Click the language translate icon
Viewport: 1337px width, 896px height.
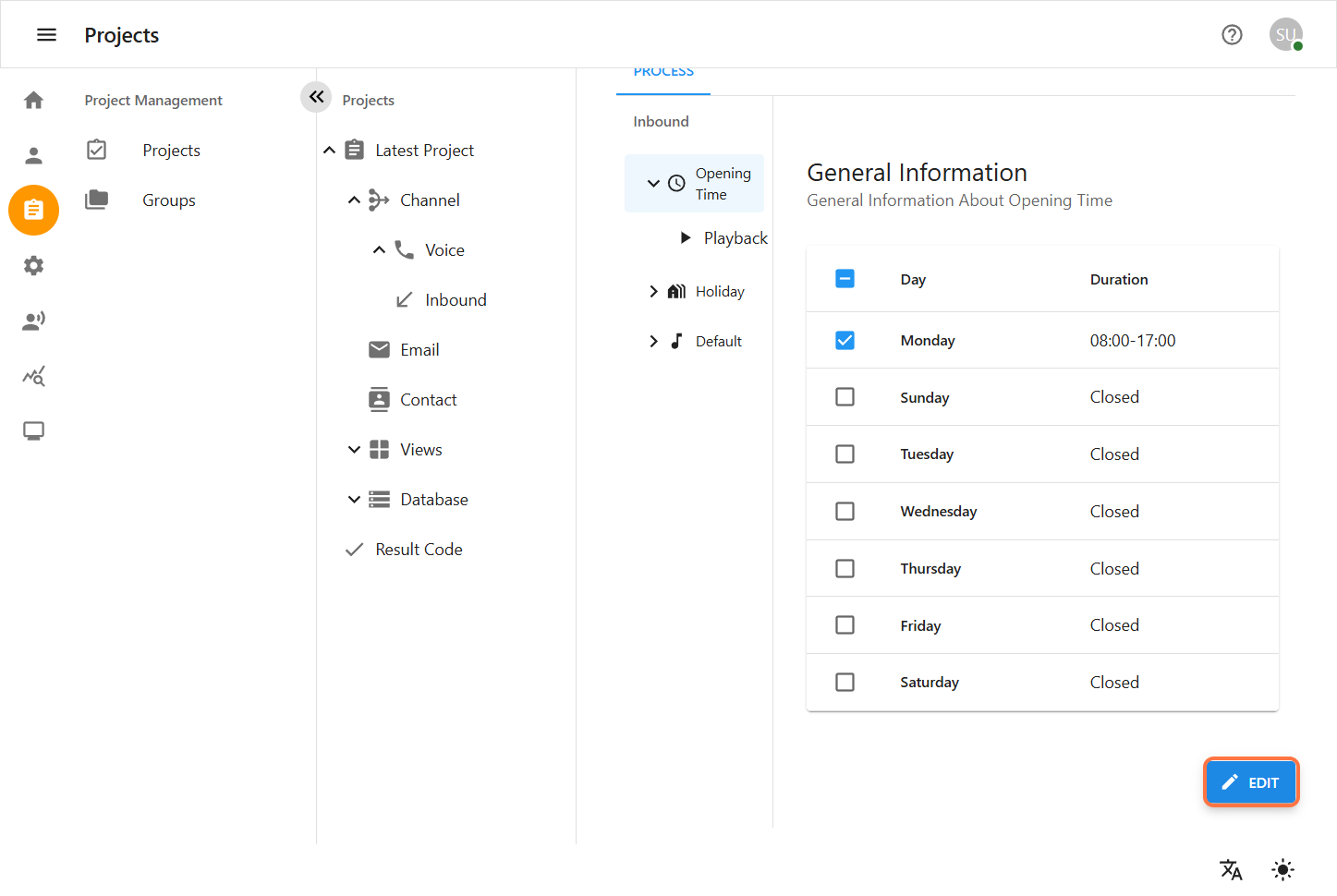pyautogui.click(x=1231, y=869)
